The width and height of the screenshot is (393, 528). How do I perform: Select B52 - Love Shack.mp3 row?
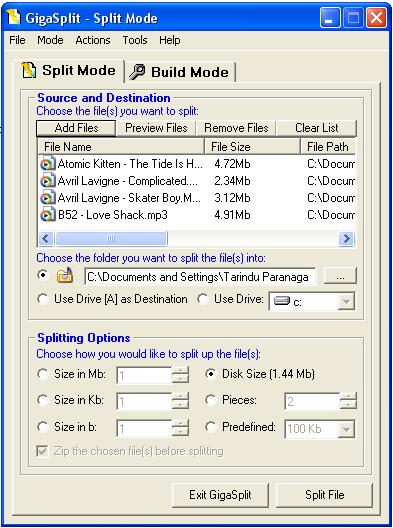tap(197, 215)
